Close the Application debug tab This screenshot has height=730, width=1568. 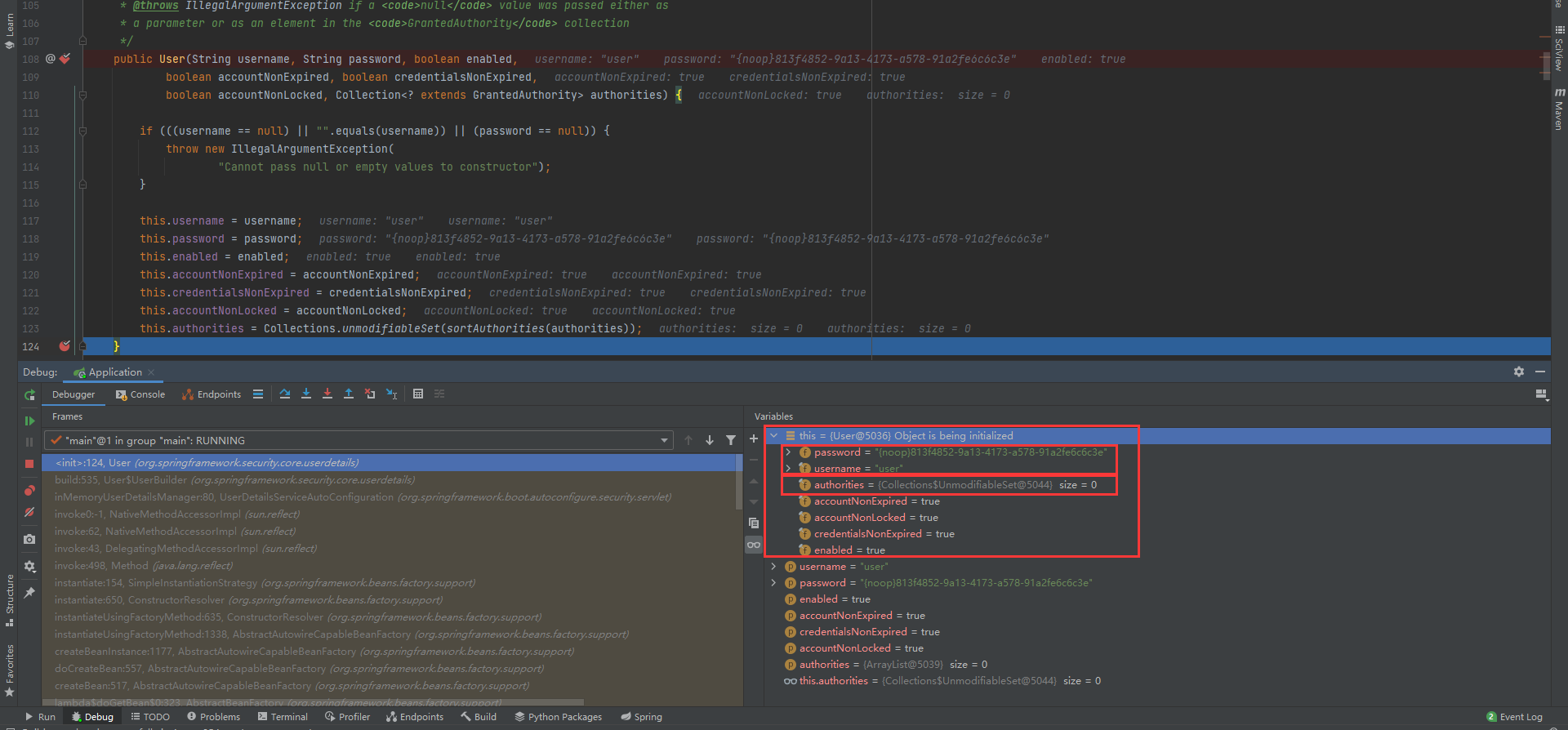point(151,372)
